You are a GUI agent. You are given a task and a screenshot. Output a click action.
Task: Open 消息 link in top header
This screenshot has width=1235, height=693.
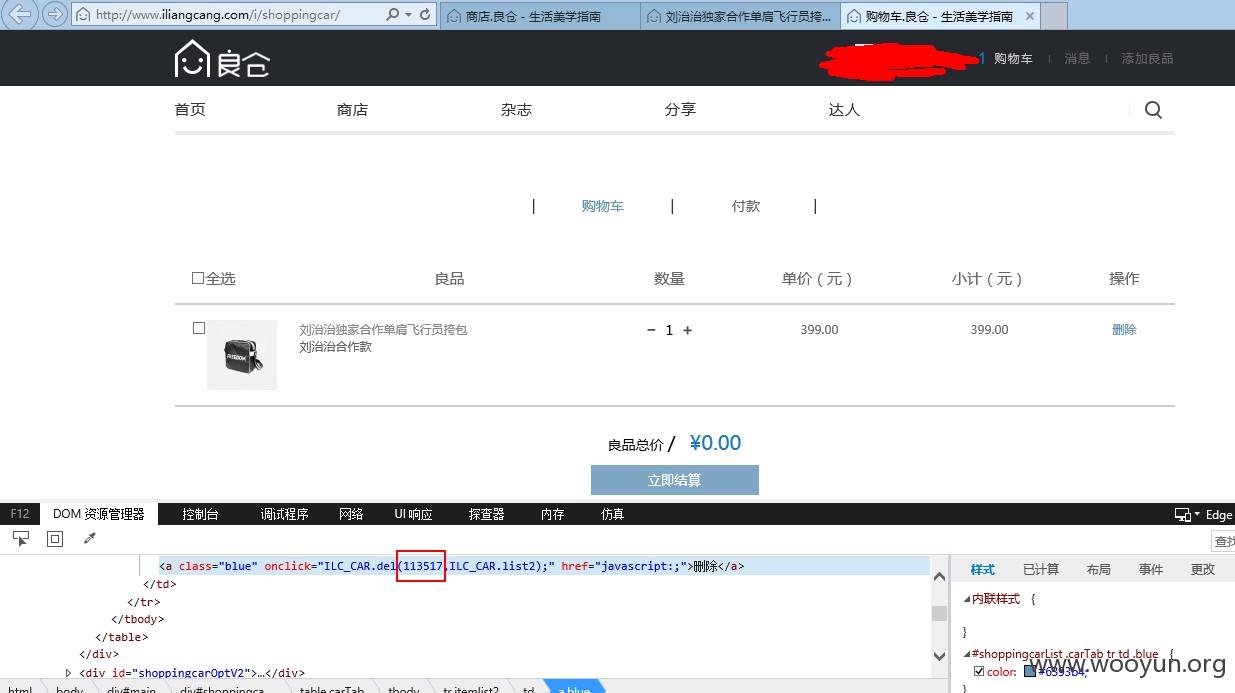tap(1077, 59)
